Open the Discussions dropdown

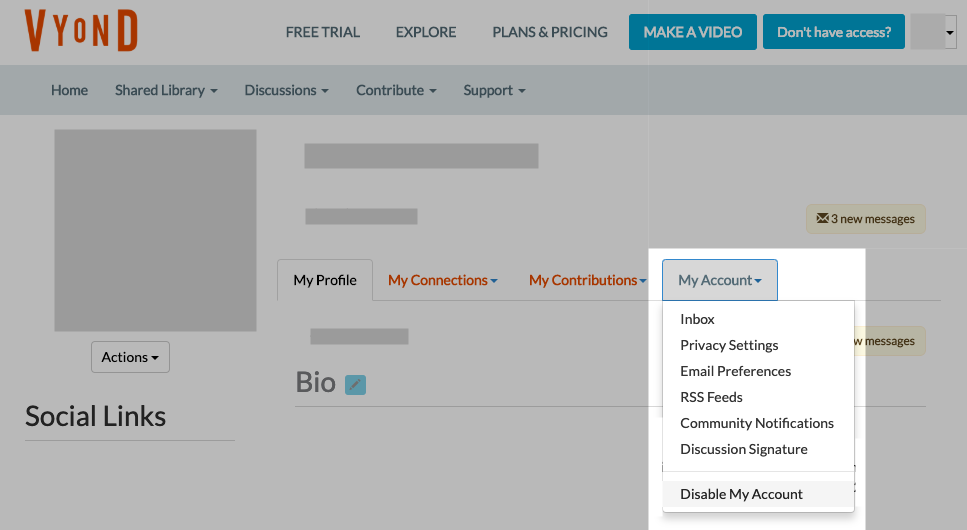click(286, 90)
